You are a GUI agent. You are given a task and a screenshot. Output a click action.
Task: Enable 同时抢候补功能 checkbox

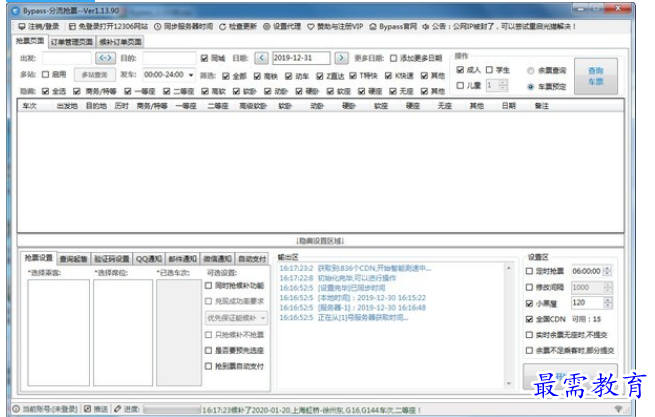[208, 286]
